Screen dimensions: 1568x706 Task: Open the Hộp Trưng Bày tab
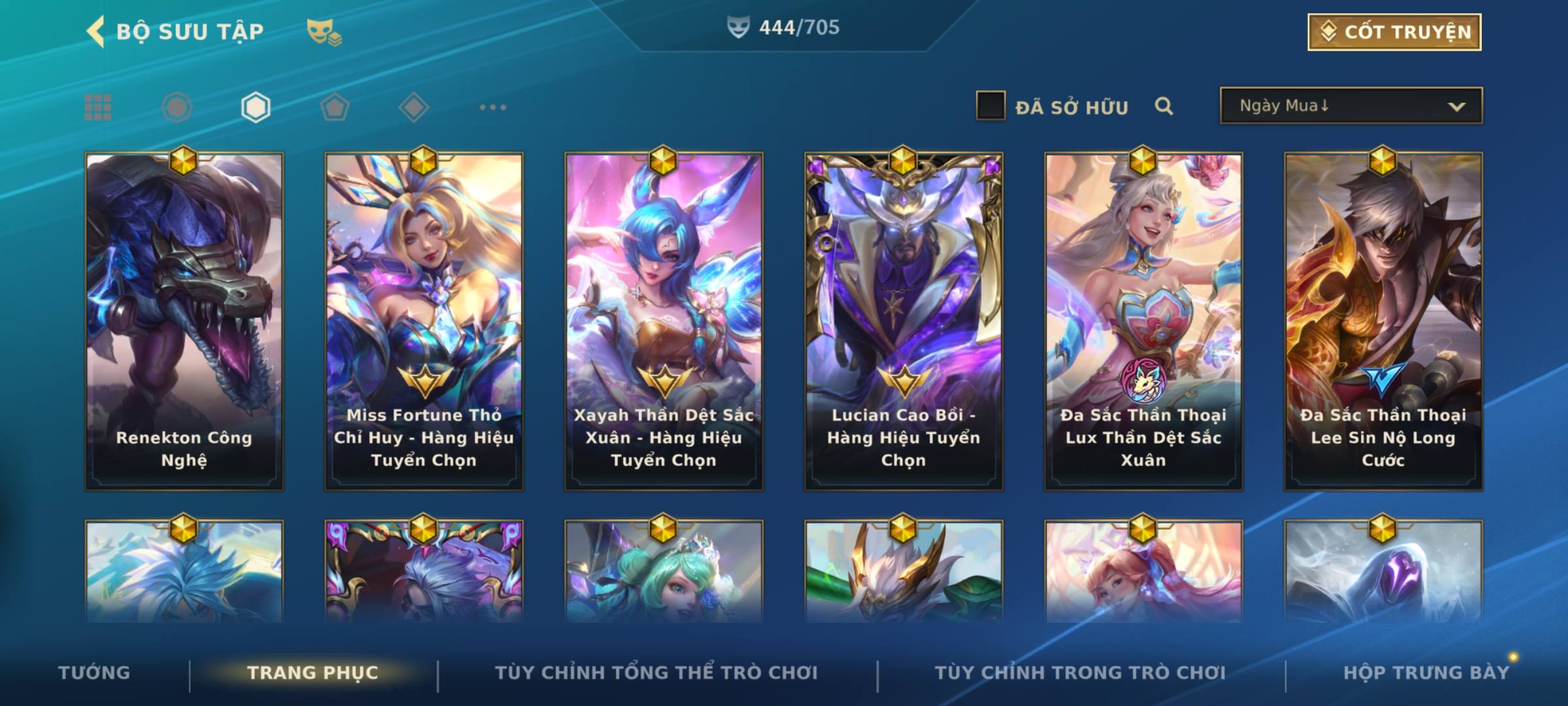pyautogui.click(x=1426, y=673)
